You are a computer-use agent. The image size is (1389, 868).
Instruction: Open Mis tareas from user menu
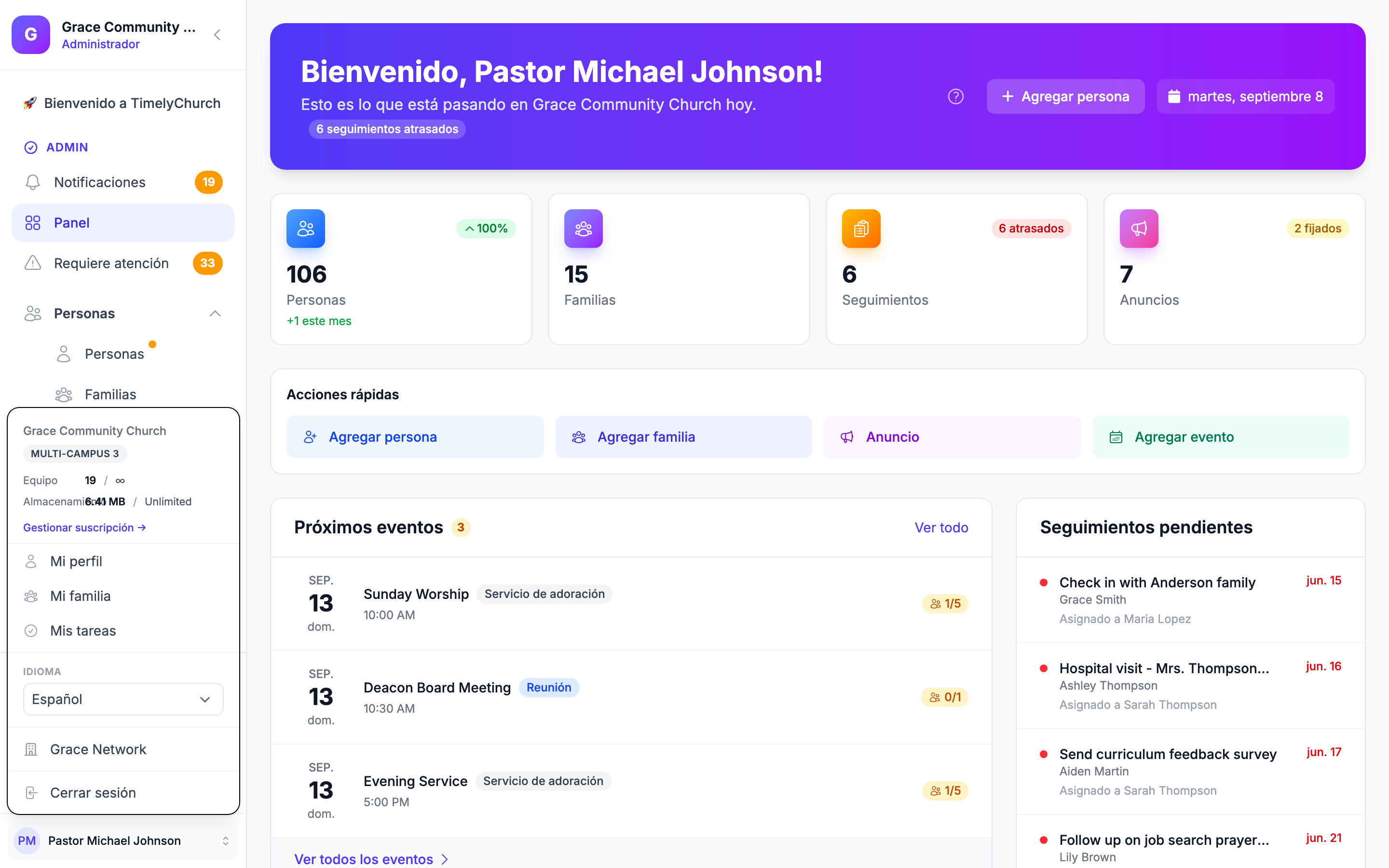pyautogui.click(x=123, y=631)
